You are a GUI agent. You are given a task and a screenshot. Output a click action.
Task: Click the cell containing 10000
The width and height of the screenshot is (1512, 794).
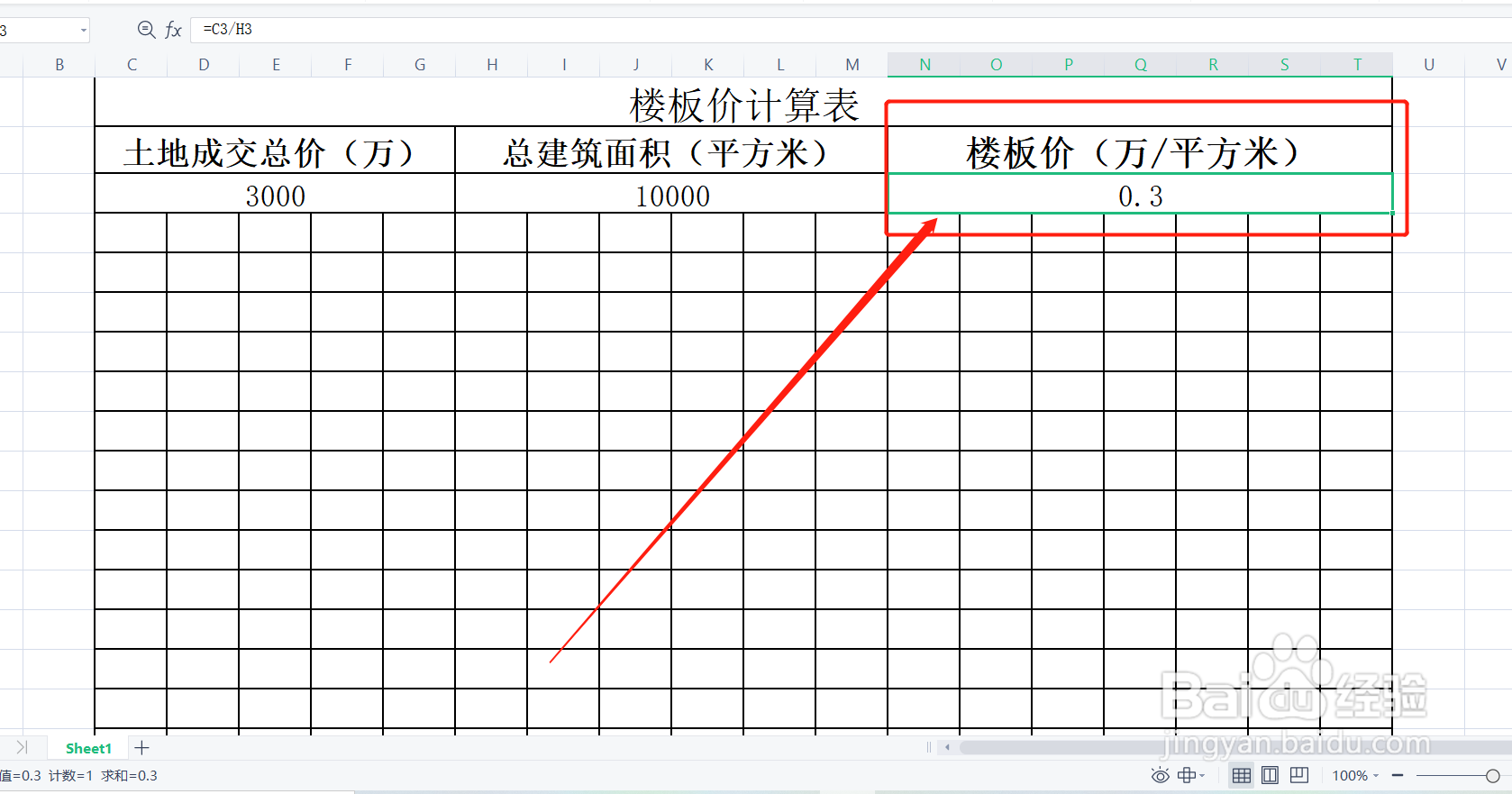[x=671, y=194]
